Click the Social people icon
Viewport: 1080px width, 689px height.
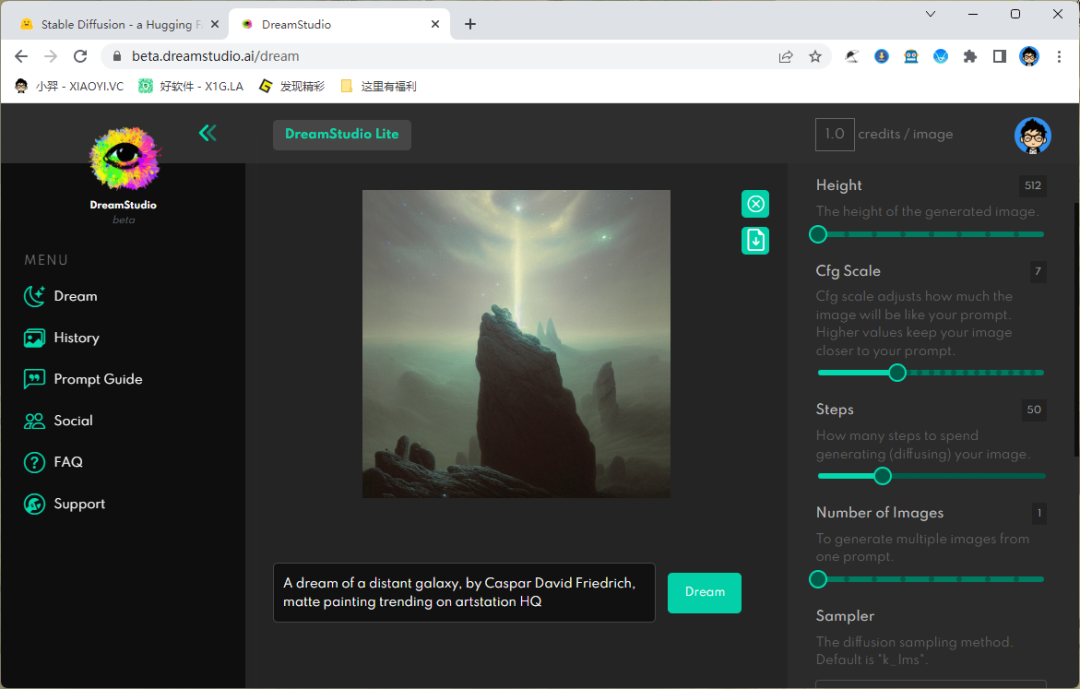pos(34,421)
